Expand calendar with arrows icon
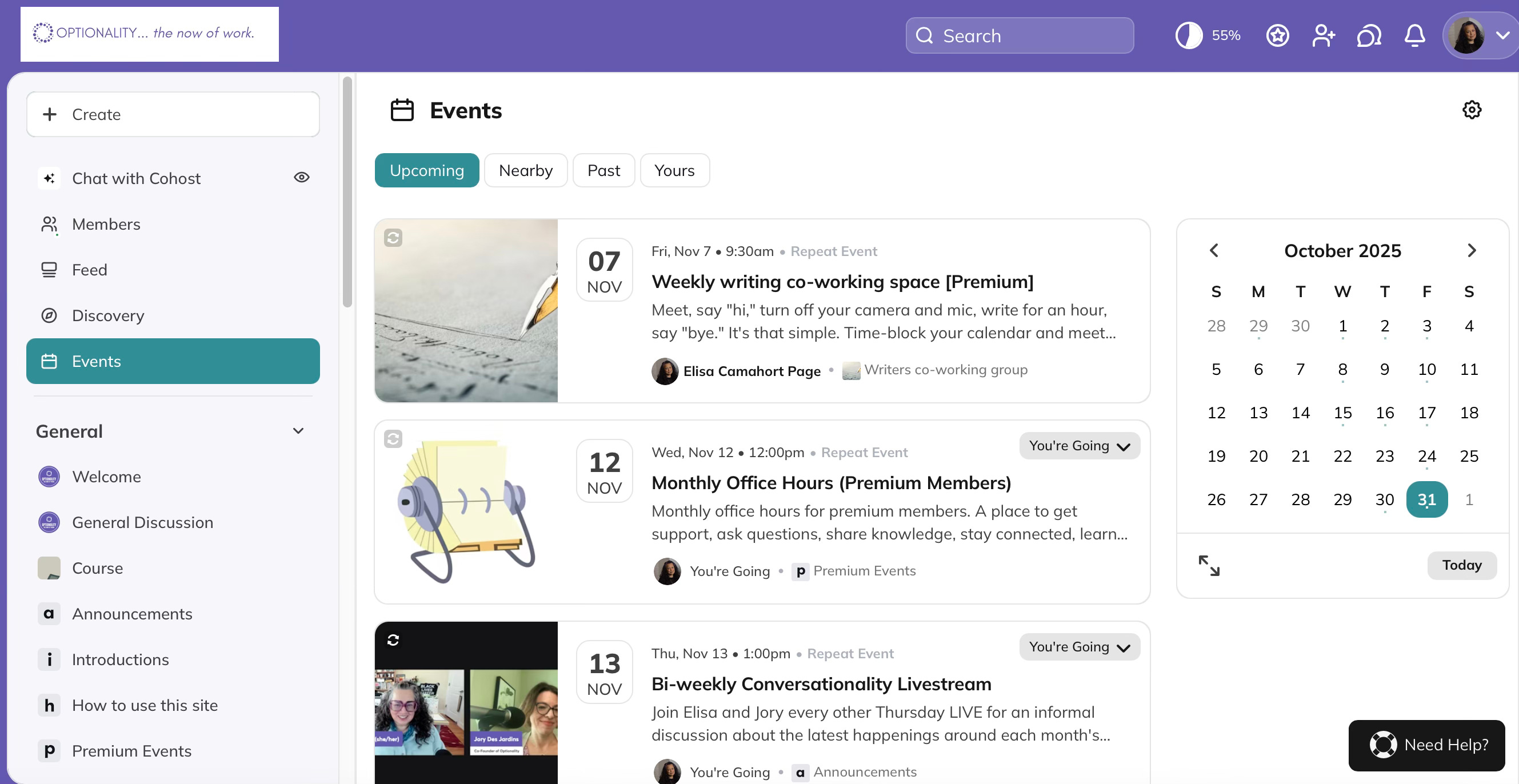Screen dimensions: 1519x784 [x=1209, y=566]
